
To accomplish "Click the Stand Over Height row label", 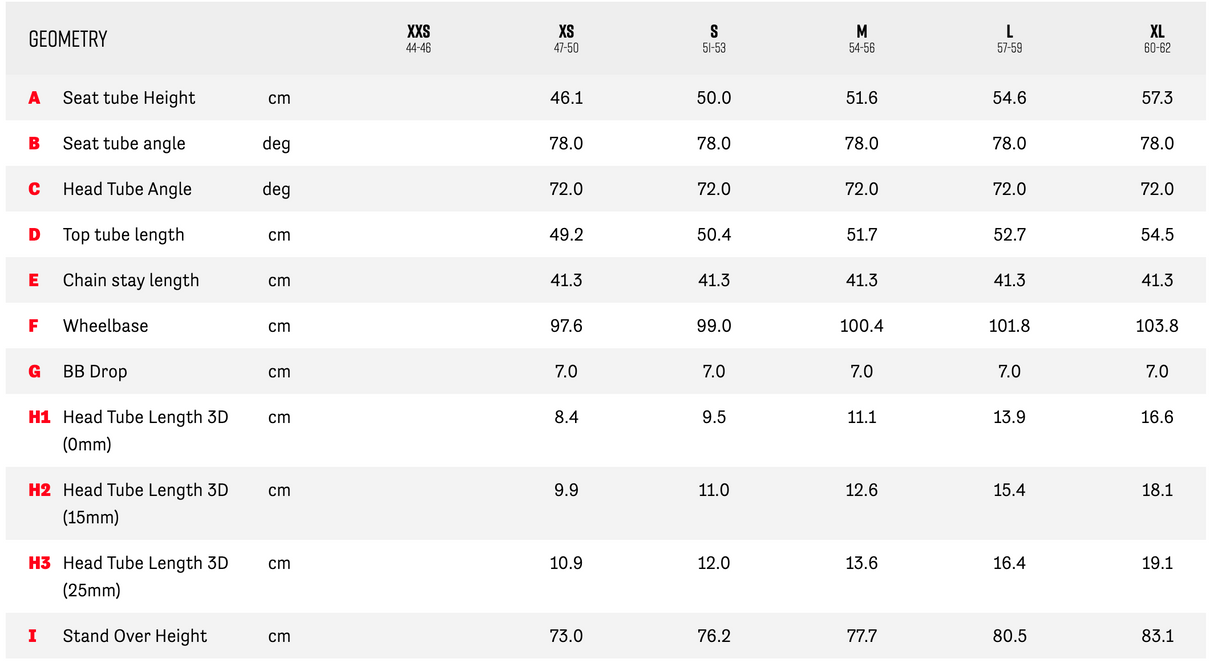I will [x=135, y=636].
